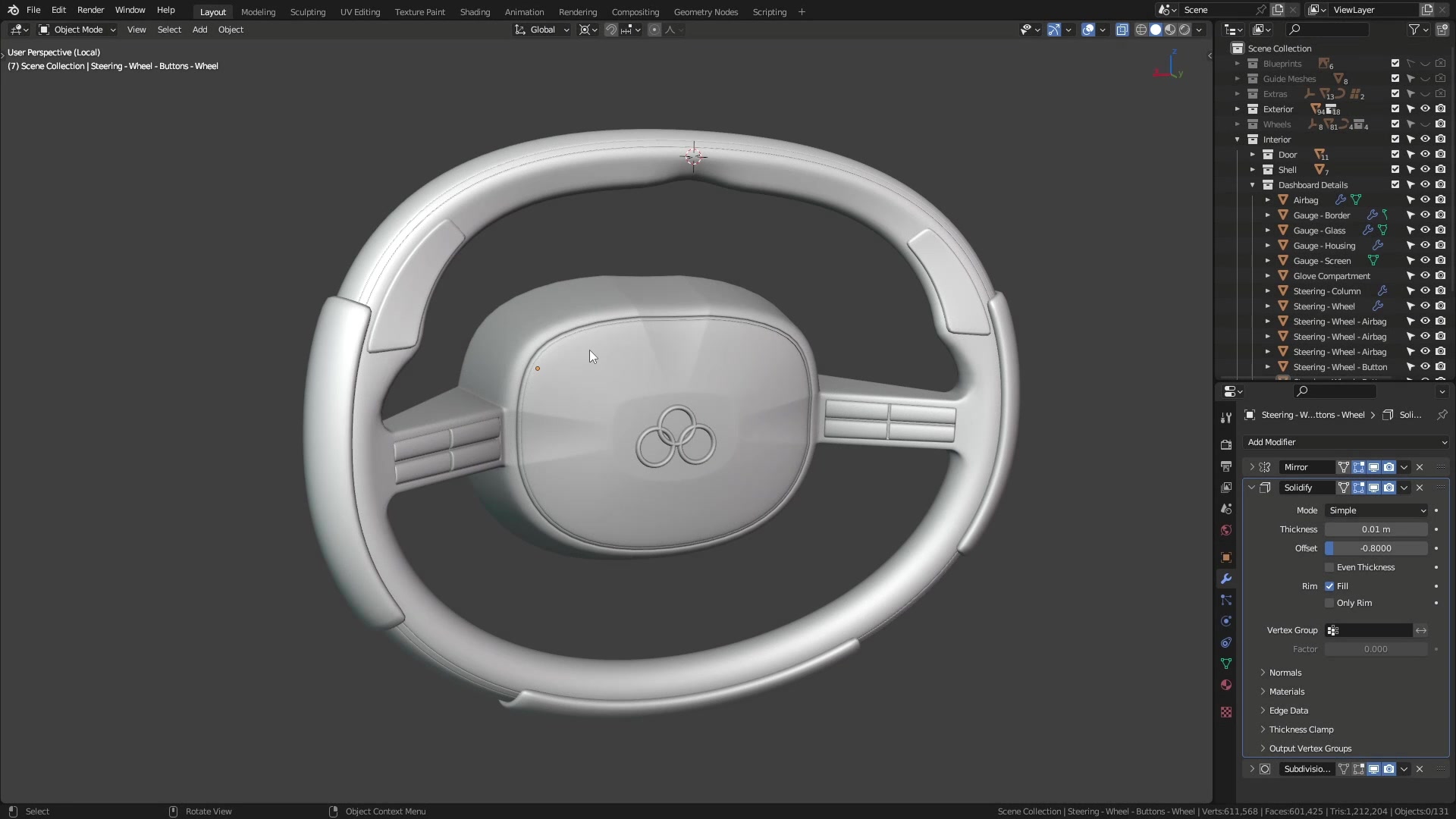Pin the properties editor context
This screenshot has width=1456, height=819.
pos(1442,415)
